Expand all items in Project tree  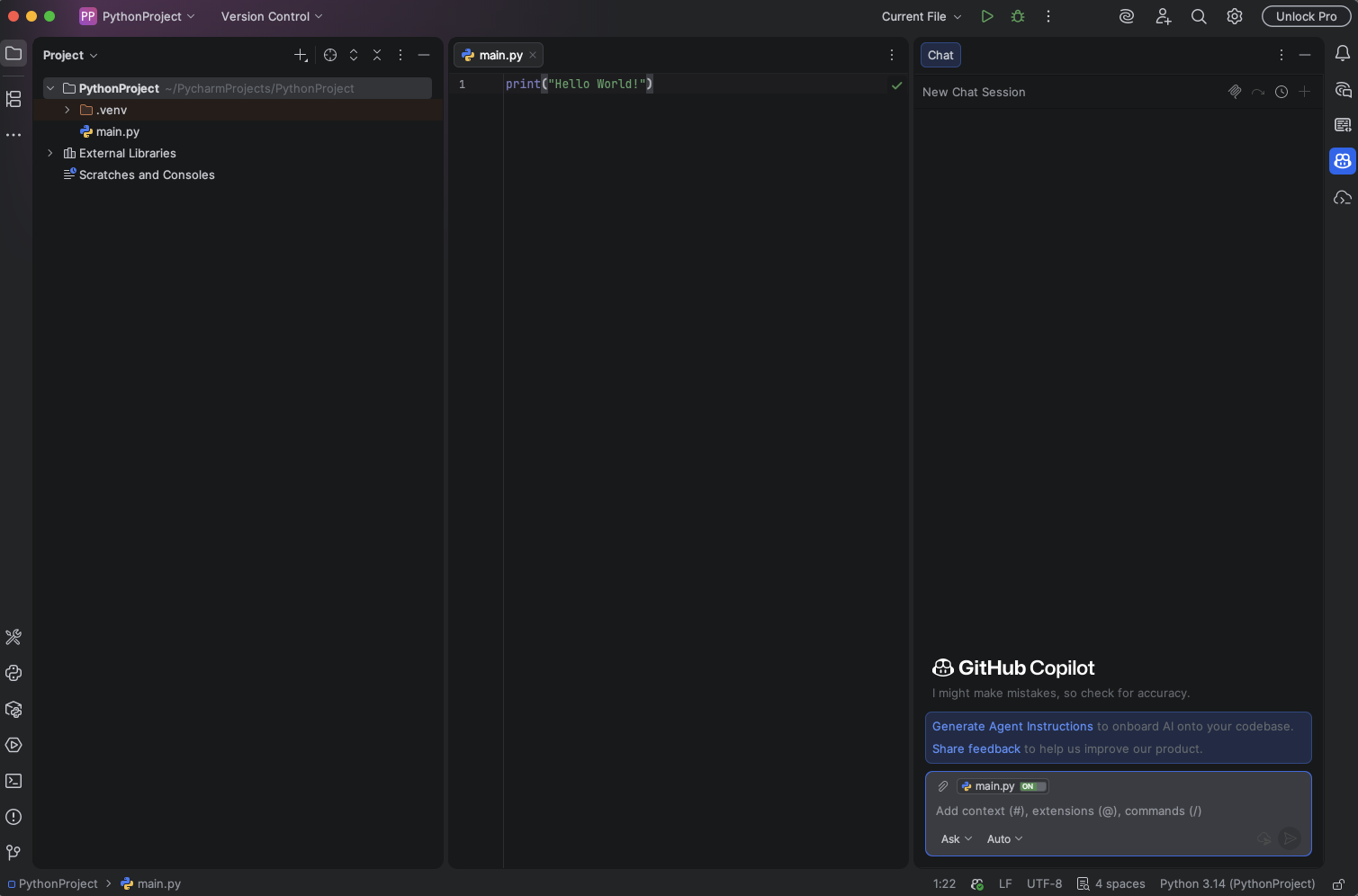pos(354,55)
